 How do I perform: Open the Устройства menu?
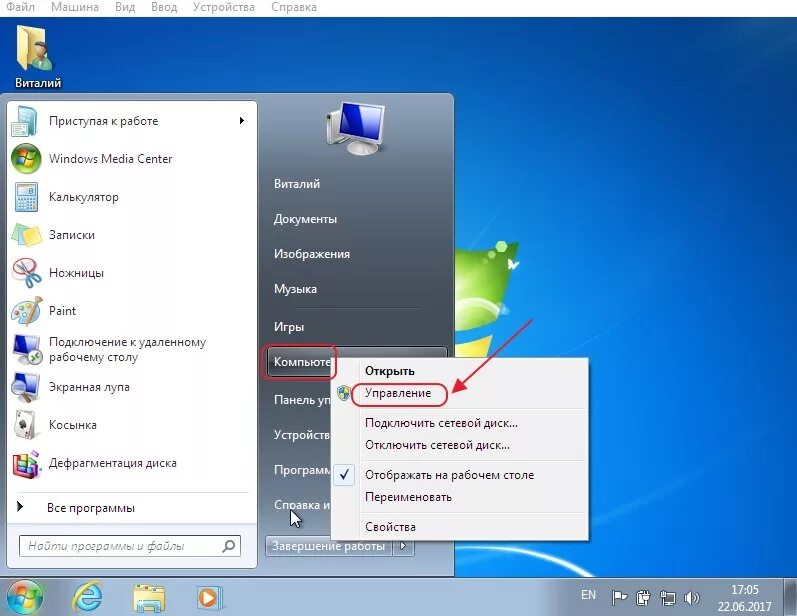pyautogui.click(x=224, y=7)
